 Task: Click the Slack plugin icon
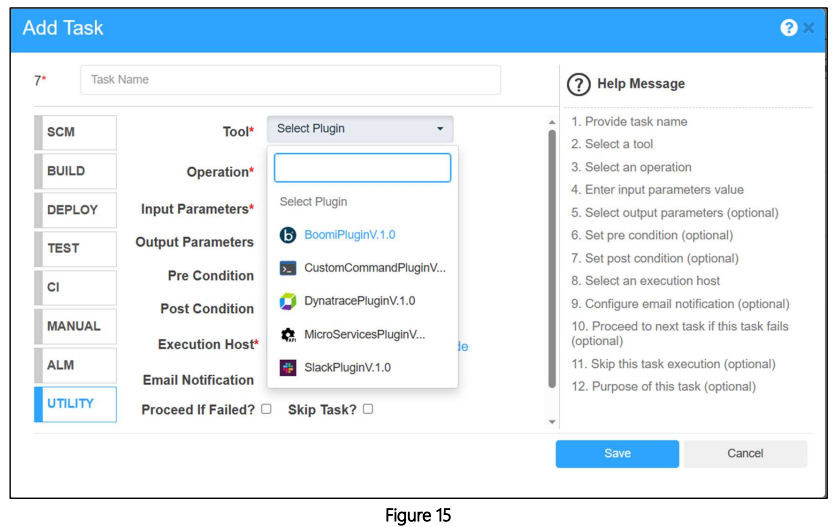point(288,368)
